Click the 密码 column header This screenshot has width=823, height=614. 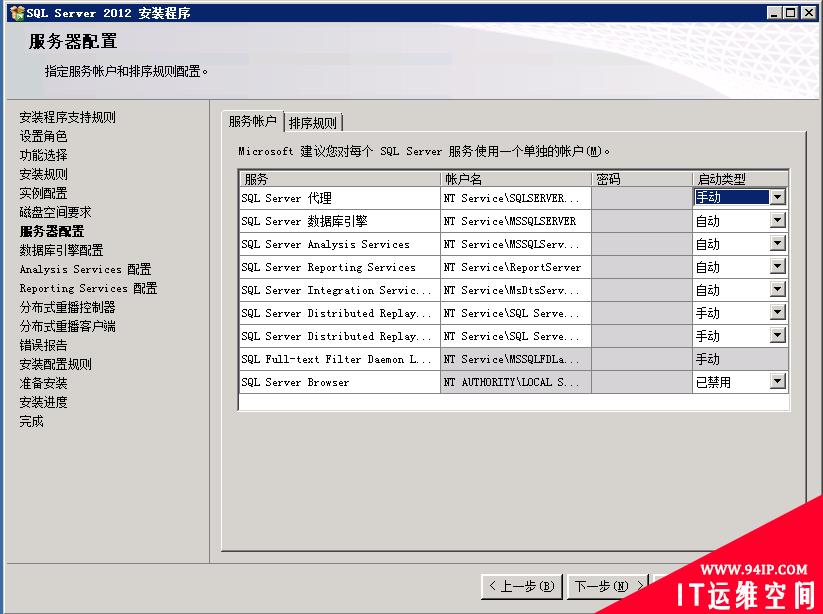coord(642,179)
